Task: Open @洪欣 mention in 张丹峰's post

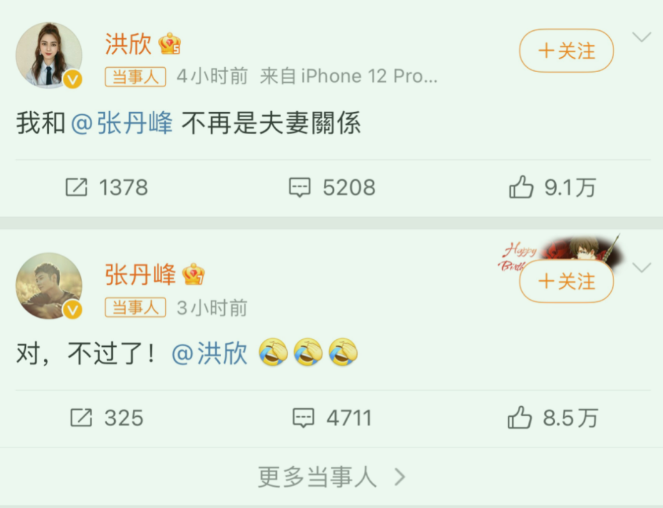Action: (x=209, y=353)
